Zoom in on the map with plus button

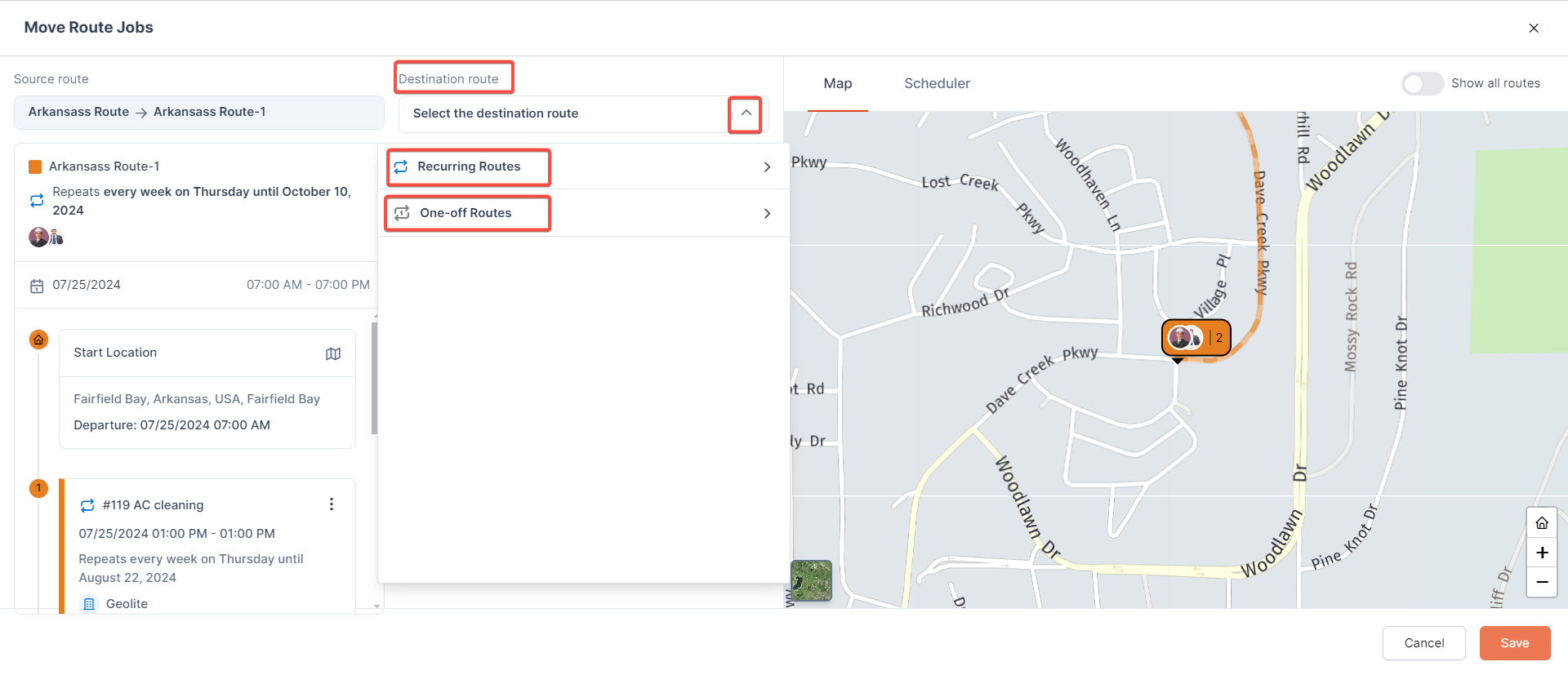click(1541, 553)
